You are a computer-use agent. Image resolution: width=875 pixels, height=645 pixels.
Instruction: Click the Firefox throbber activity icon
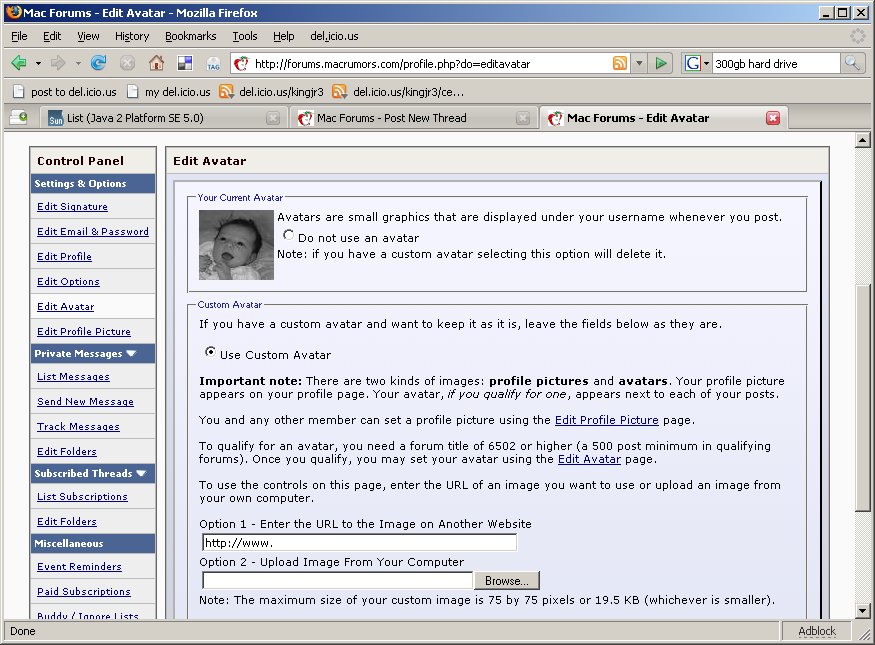click(858, 36)
